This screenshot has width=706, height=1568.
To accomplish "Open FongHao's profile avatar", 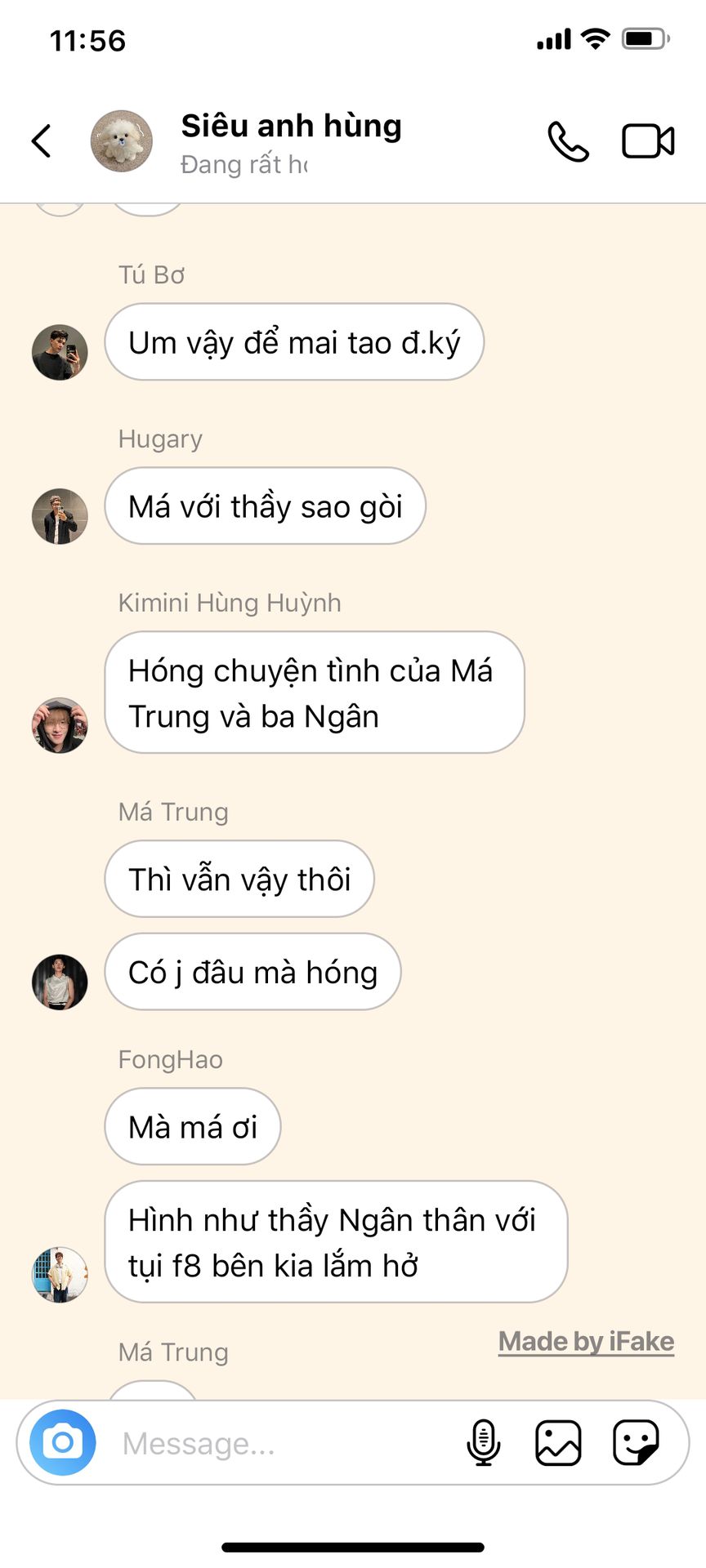I will tap(60, 1274).
